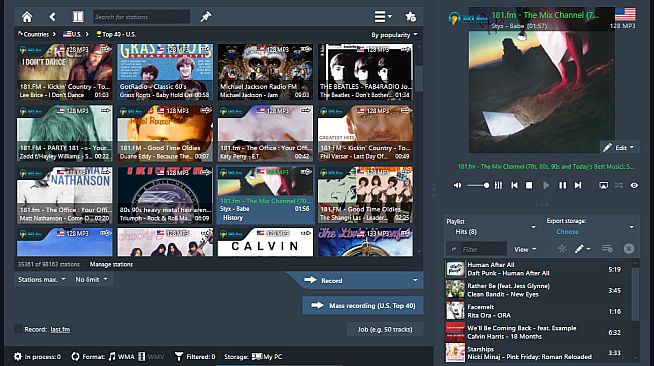The image size is (654, 366).
Task: Expand the Record button dropdown arrow
Action: point(415,281)
